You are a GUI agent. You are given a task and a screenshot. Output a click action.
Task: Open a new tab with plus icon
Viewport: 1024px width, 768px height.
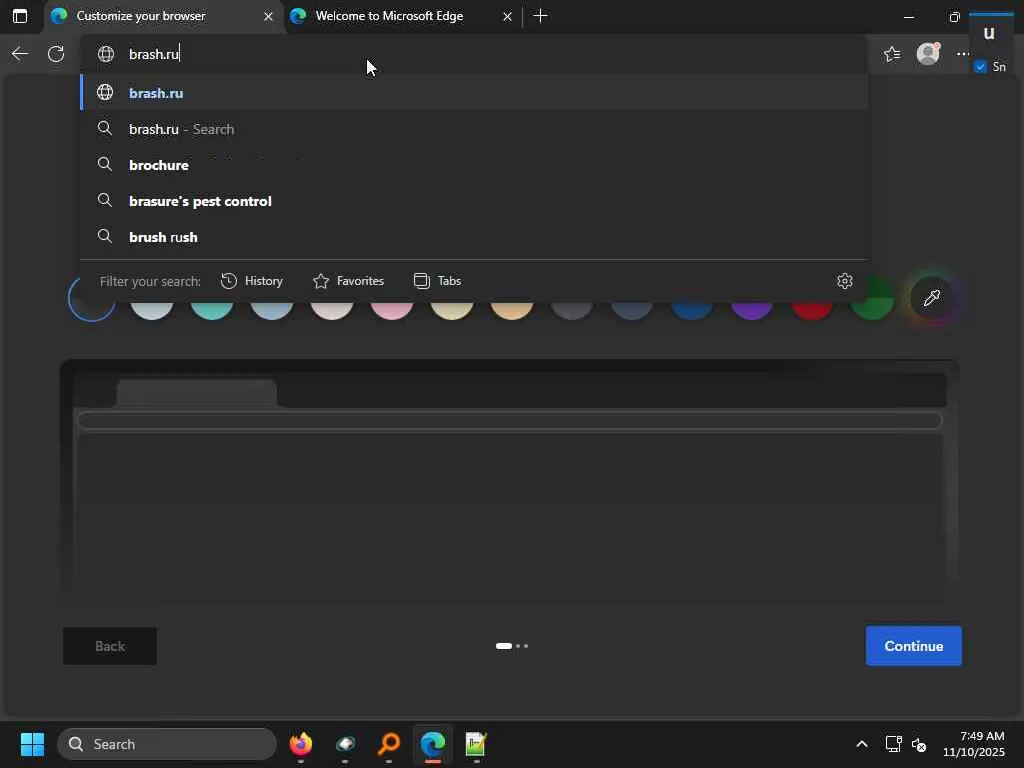(540, 16)
